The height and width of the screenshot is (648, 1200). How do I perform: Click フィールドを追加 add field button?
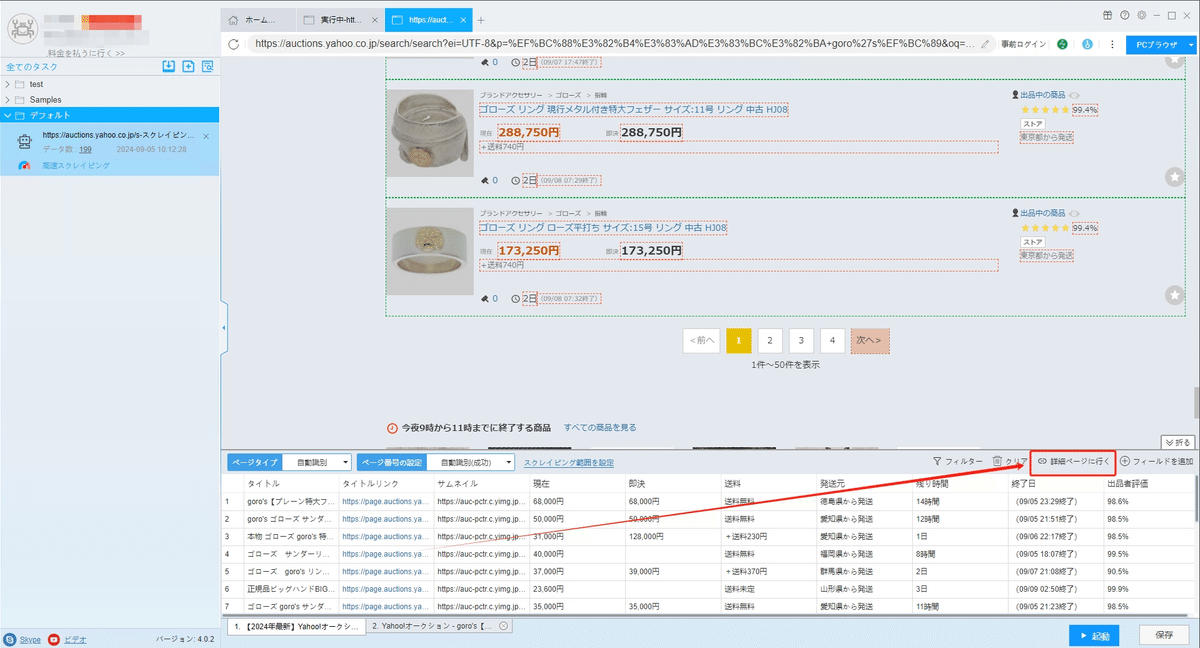pyautogui.click(x=1156, y=461)
